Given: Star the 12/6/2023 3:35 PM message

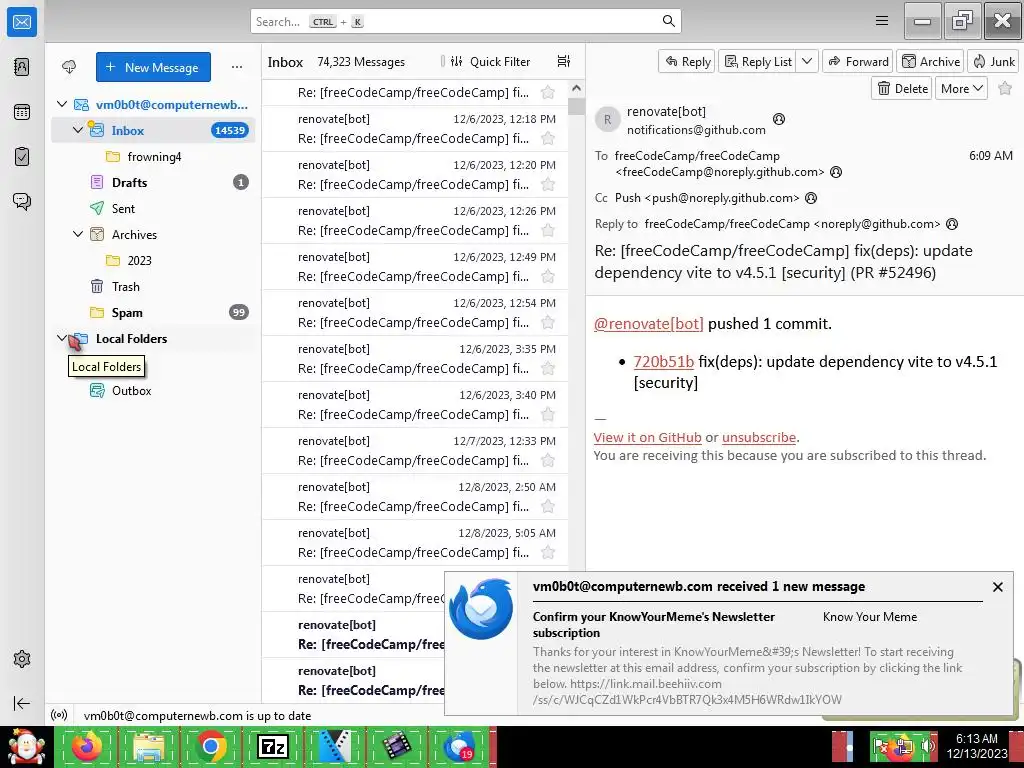Looking at the screenshot, I should coord(548,368).
